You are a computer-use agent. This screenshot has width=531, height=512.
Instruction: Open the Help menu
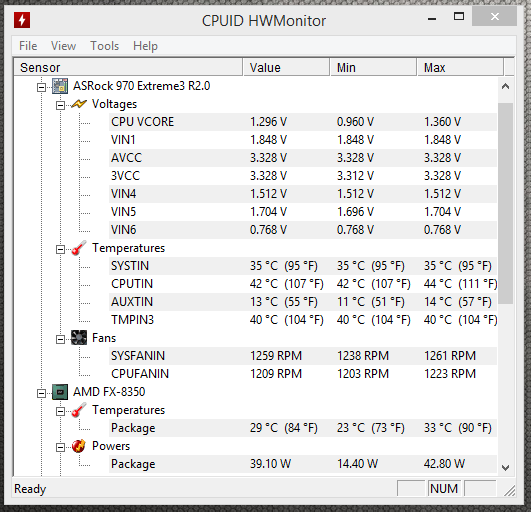click(145, 46)
